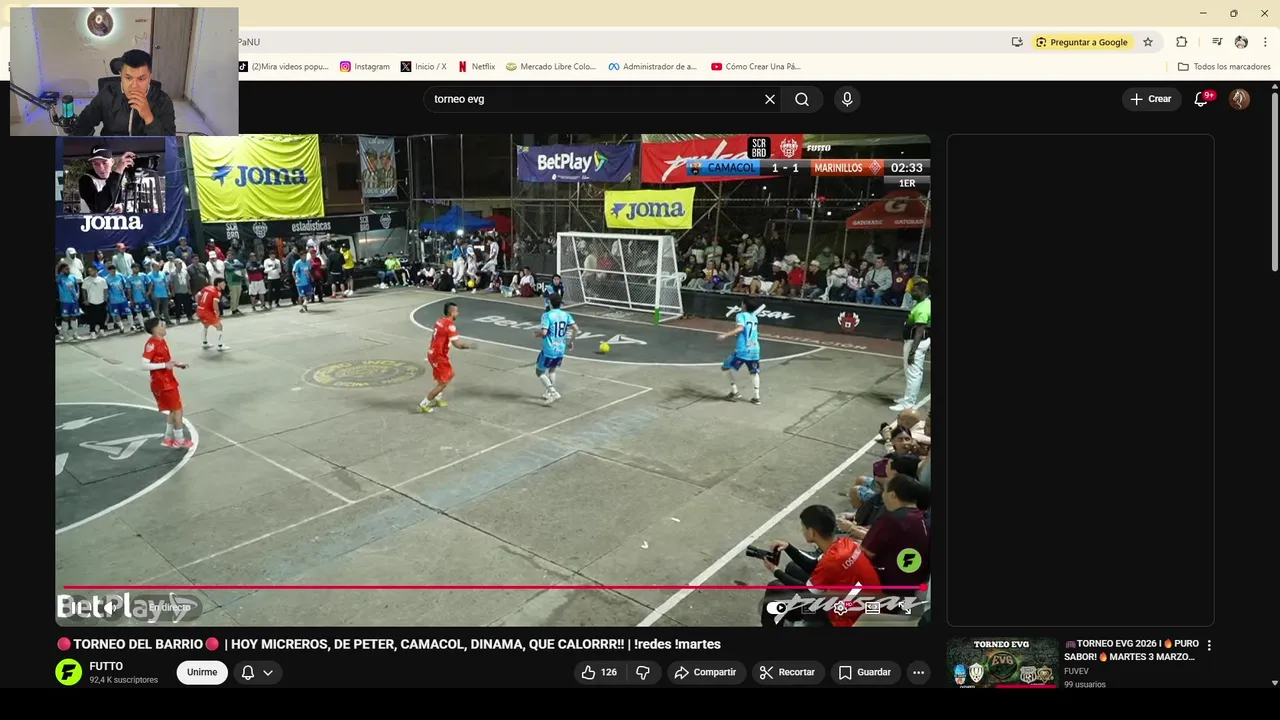Click install app icon in address bar
This screenshot has height=720, width=1280.
[x=1017, y=42]
